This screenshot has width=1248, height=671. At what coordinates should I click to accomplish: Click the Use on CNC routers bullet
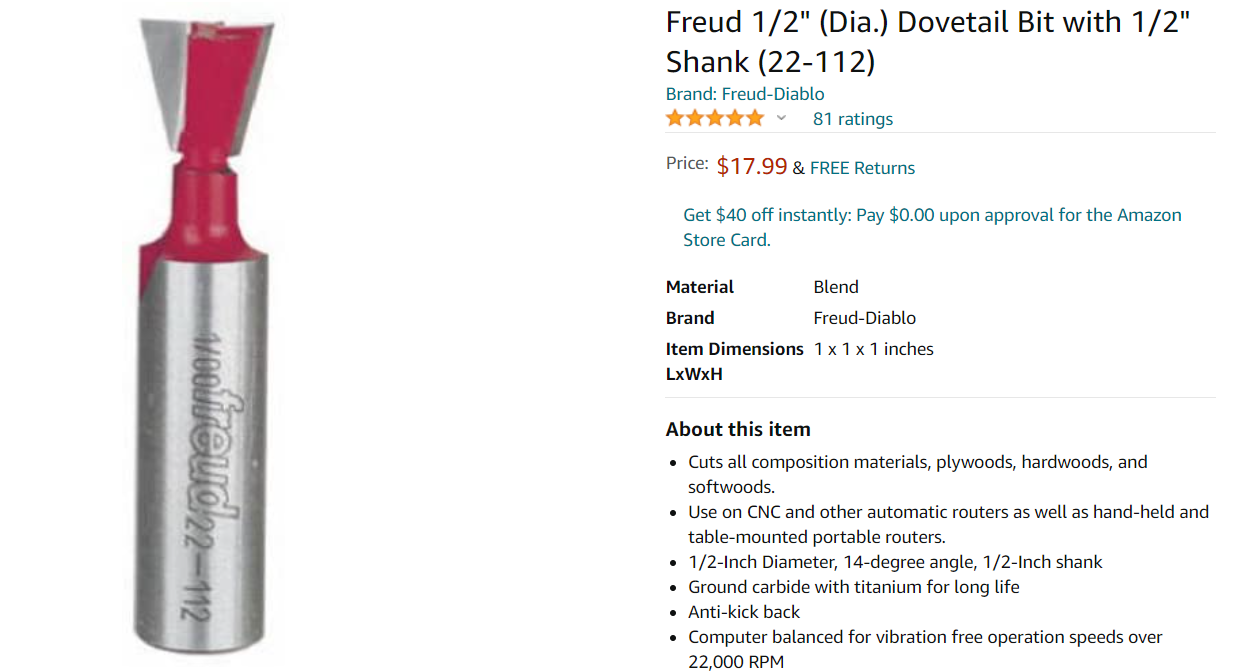pyautogui.click(x=948, y=524)
